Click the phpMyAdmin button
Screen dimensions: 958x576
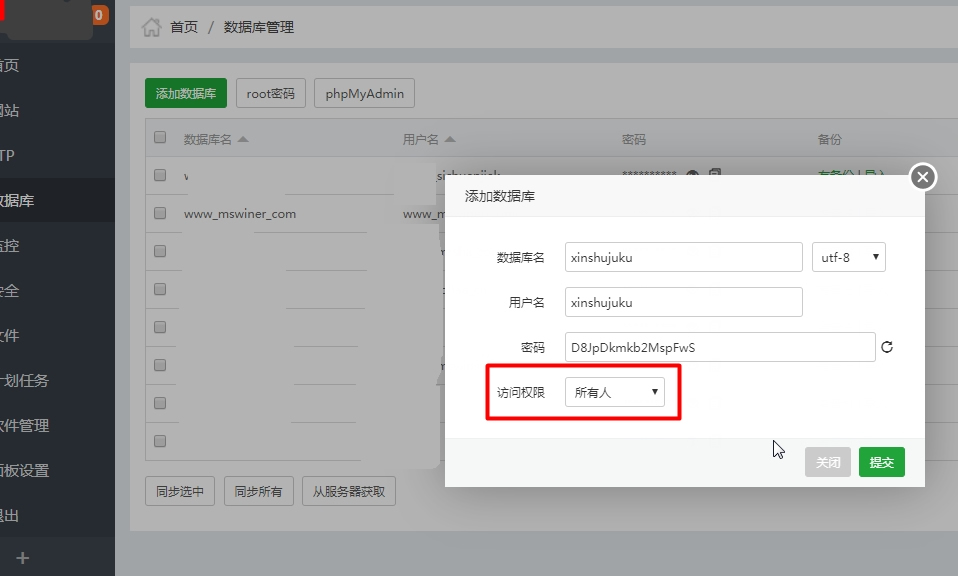pos(364,94)
